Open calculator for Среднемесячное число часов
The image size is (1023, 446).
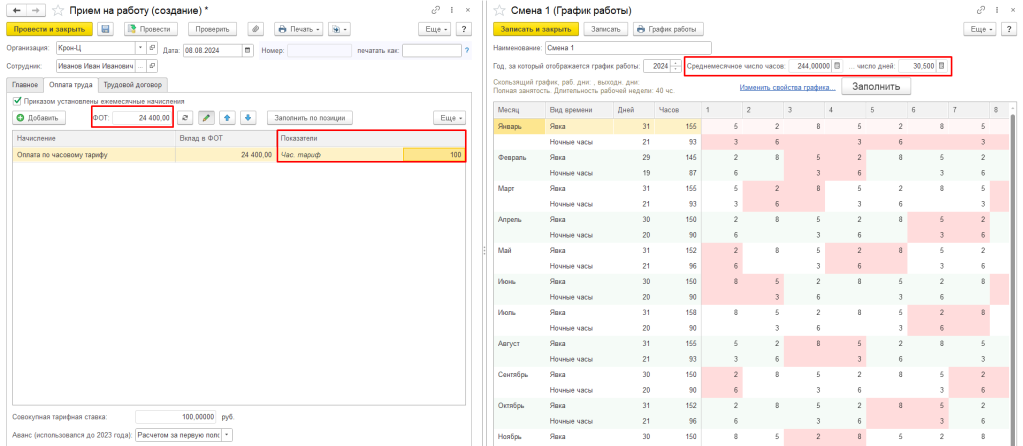click(x=838, y=66)
